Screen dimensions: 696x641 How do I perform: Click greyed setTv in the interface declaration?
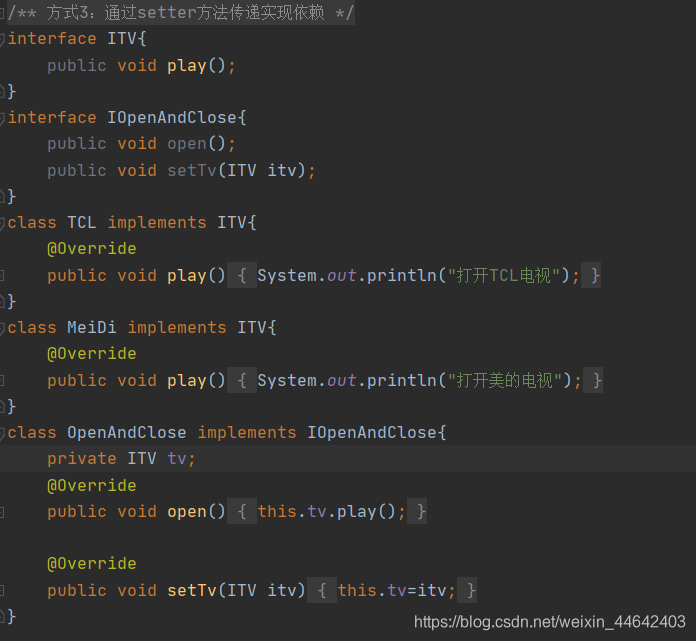[191, 170]
